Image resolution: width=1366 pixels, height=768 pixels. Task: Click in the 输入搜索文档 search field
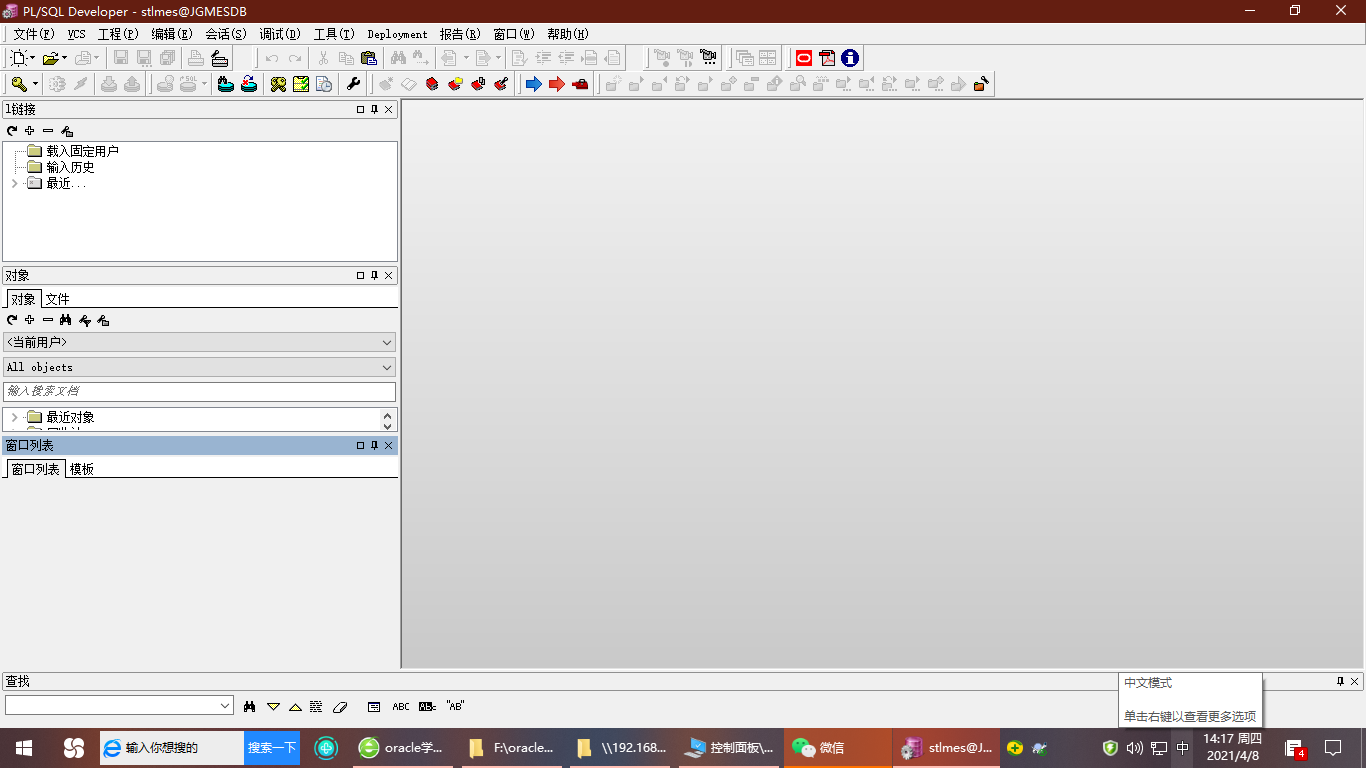coord(200,392)
